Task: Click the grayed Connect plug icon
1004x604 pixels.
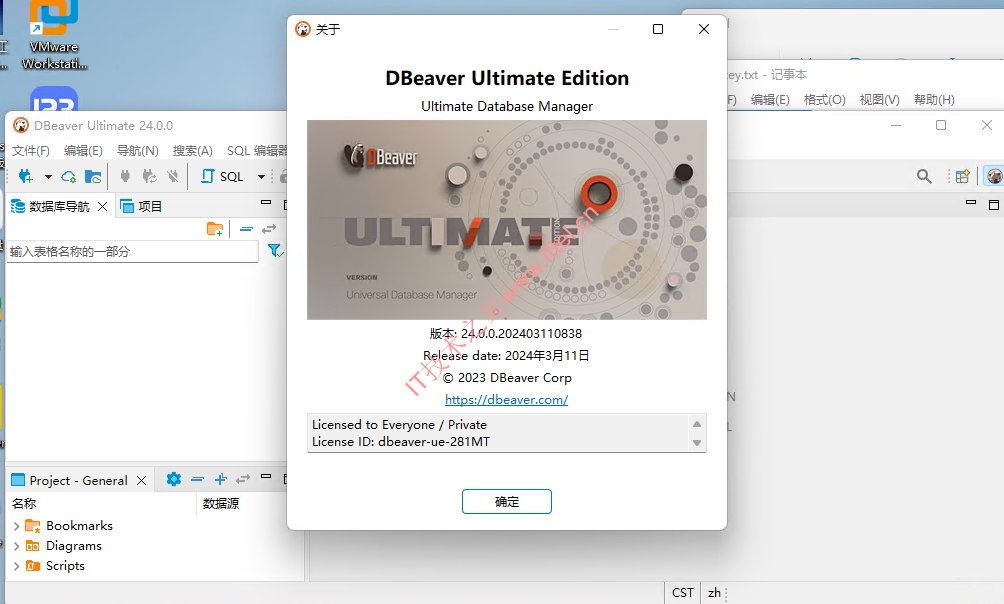Action: pyautogui.click(x=126, y=176)
